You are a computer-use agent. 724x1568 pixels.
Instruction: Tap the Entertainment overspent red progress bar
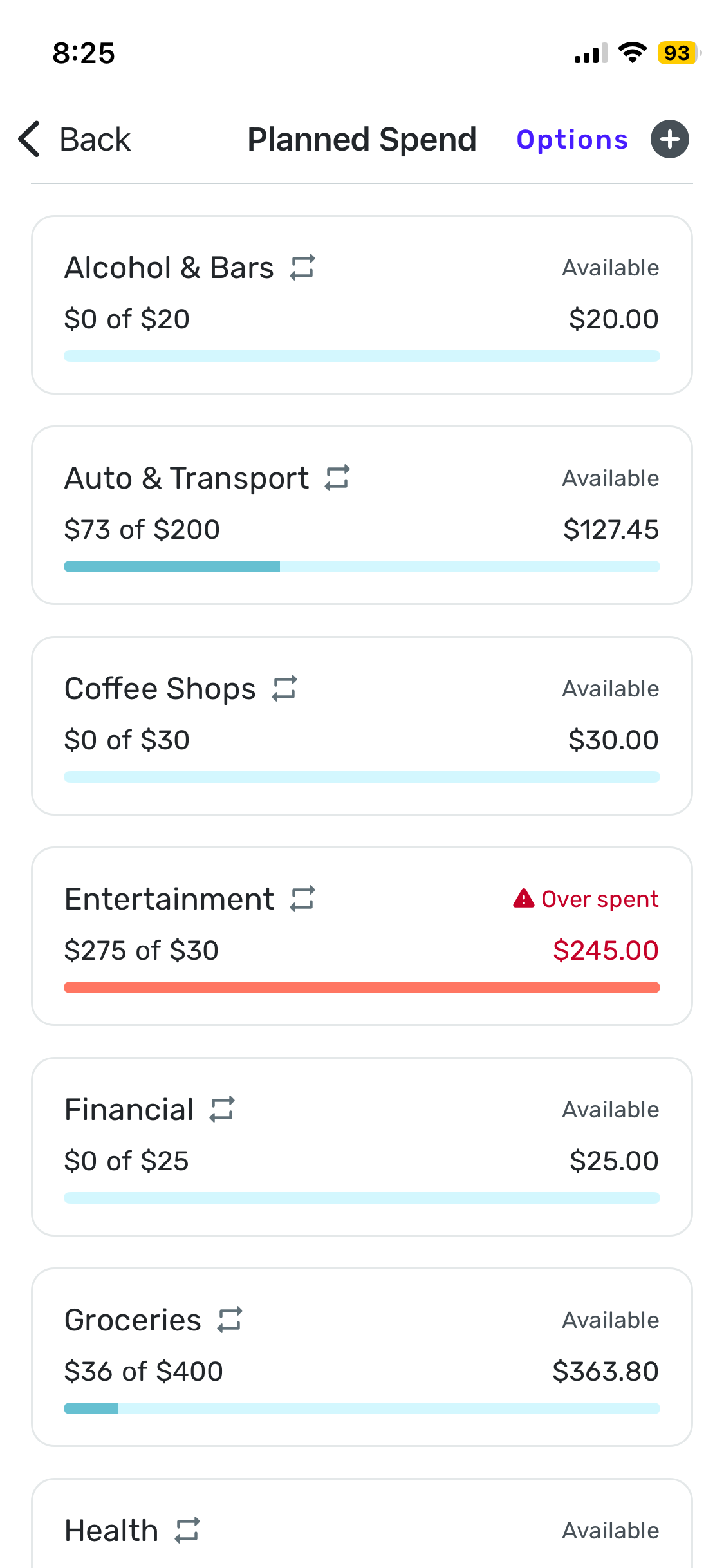(x=362, y=987)
